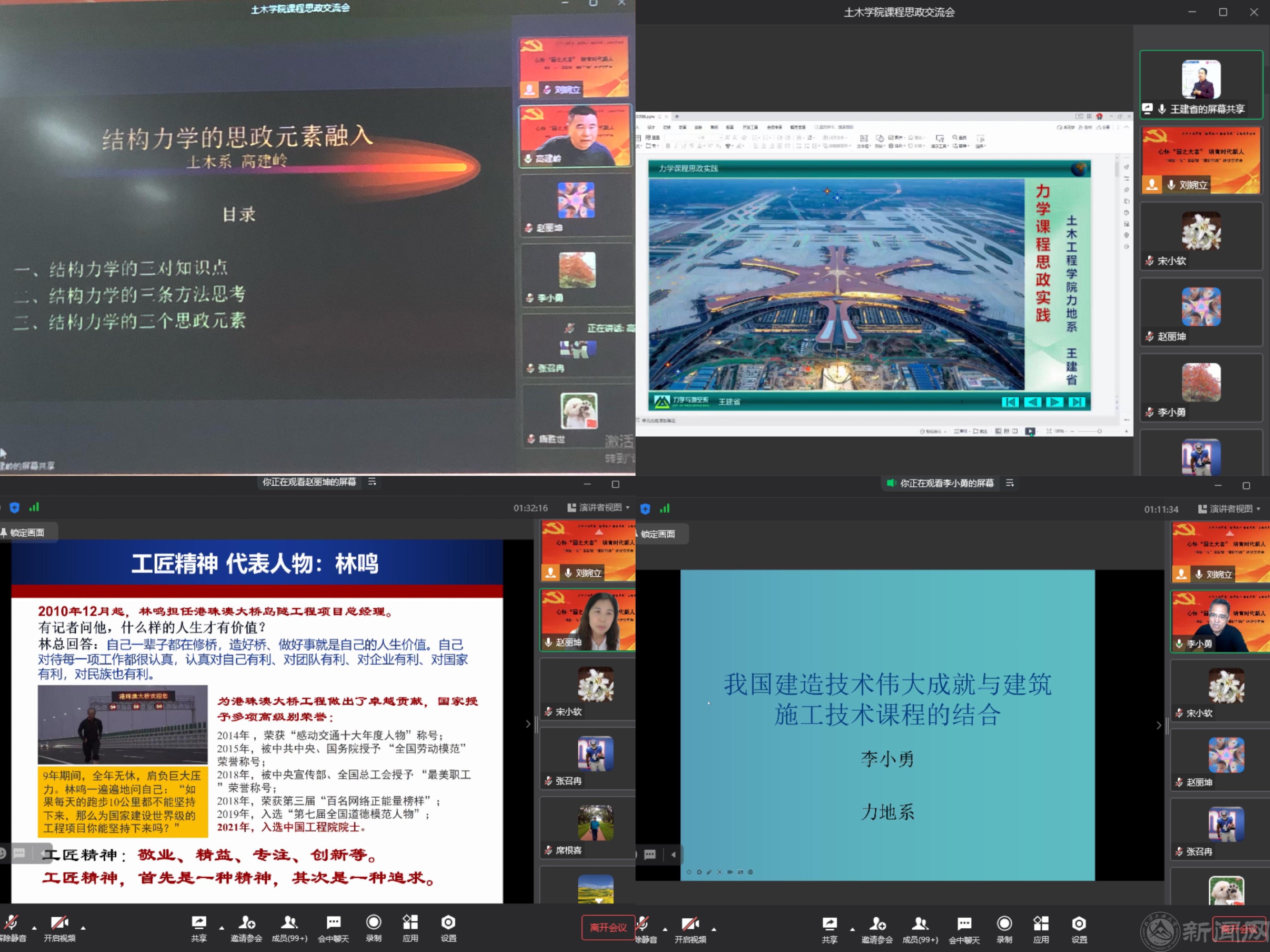
Task: Click the 录制 (Record) icon to start recording
Action: pos(374,927)
